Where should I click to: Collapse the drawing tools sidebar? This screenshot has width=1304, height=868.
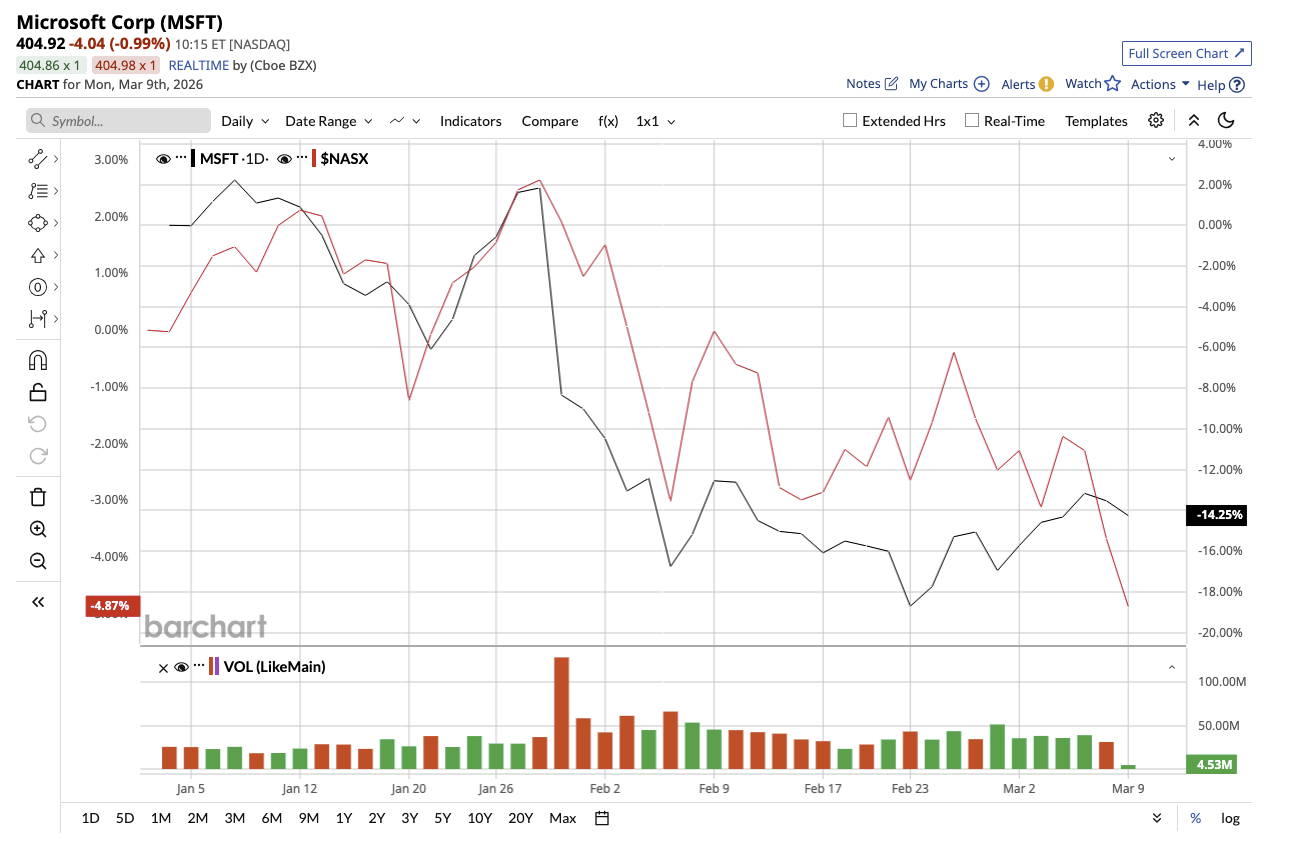pos(38,602)
